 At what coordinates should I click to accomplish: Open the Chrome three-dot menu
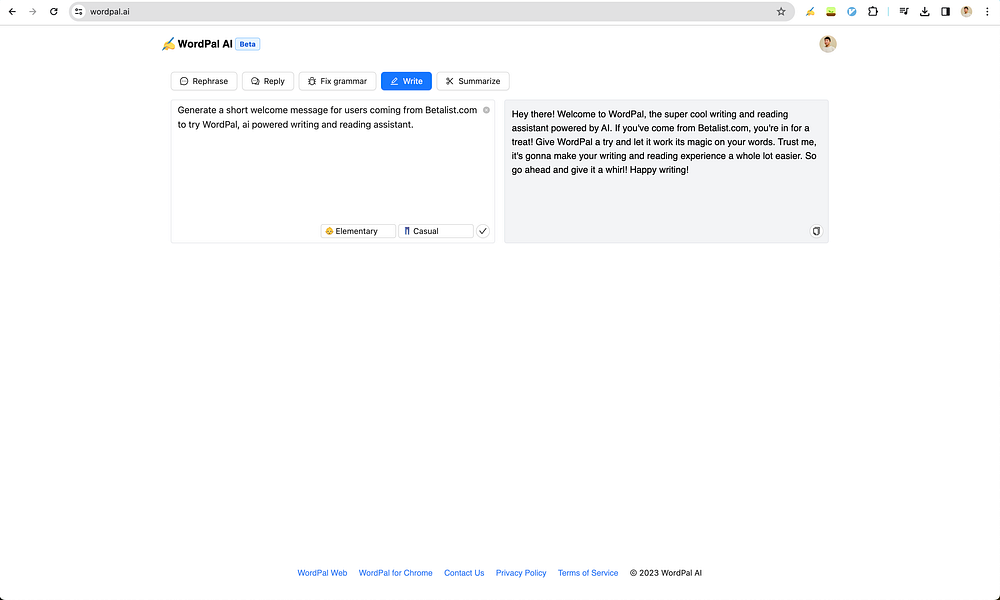(x=988, y=11)
